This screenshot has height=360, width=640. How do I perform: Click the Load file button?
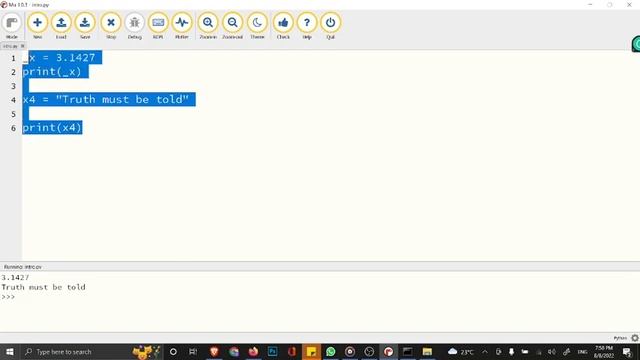click(x=61, y=26)
